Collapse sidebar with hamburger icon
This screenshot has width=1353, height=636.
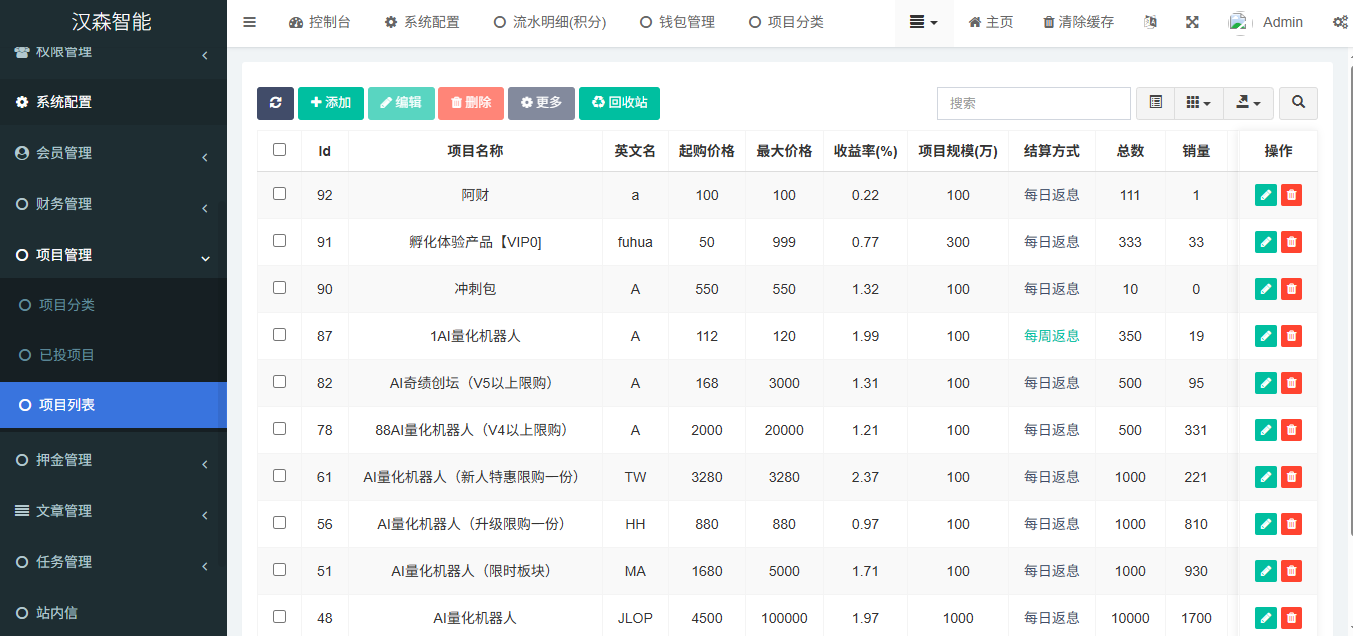point(249,20)
